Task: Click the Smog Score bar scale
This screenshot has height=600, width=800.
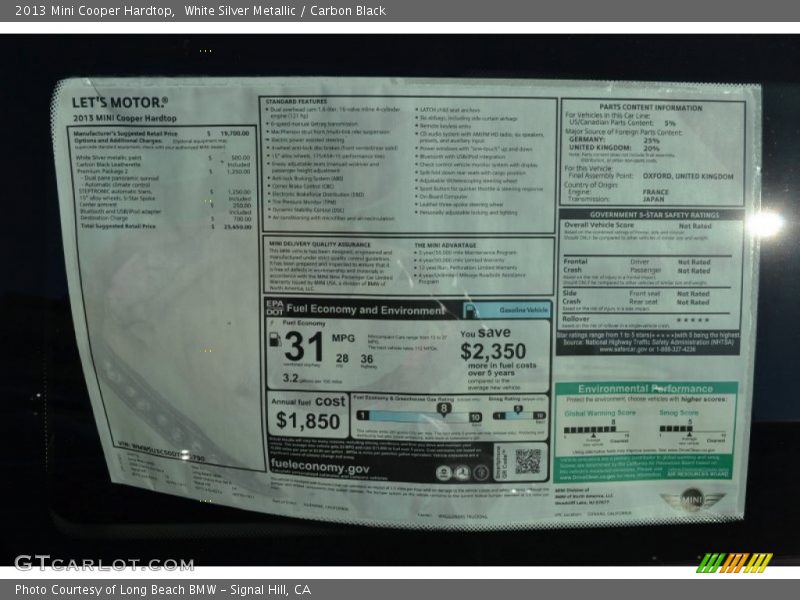Action: coord(691,430)
